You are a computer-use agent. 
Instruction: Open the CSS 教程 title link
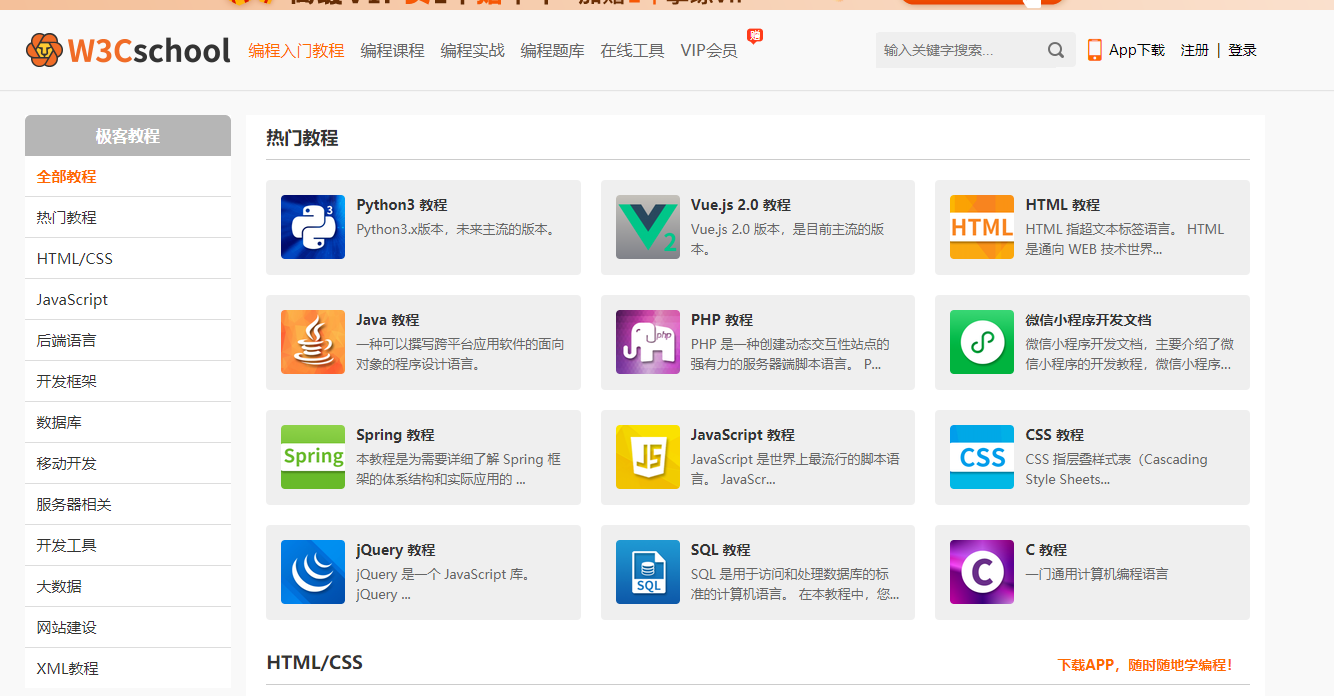pos(1055,435)
